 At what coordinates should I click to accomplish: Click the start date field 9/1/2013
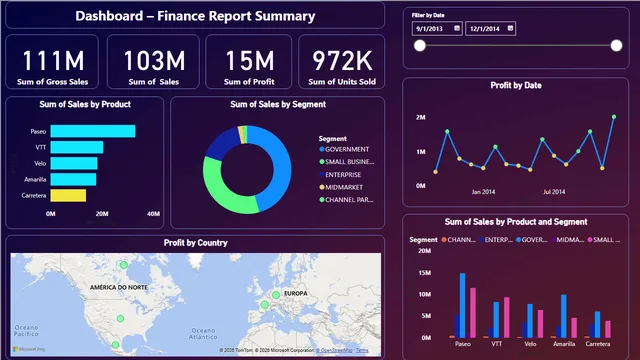tap(437, 29)
